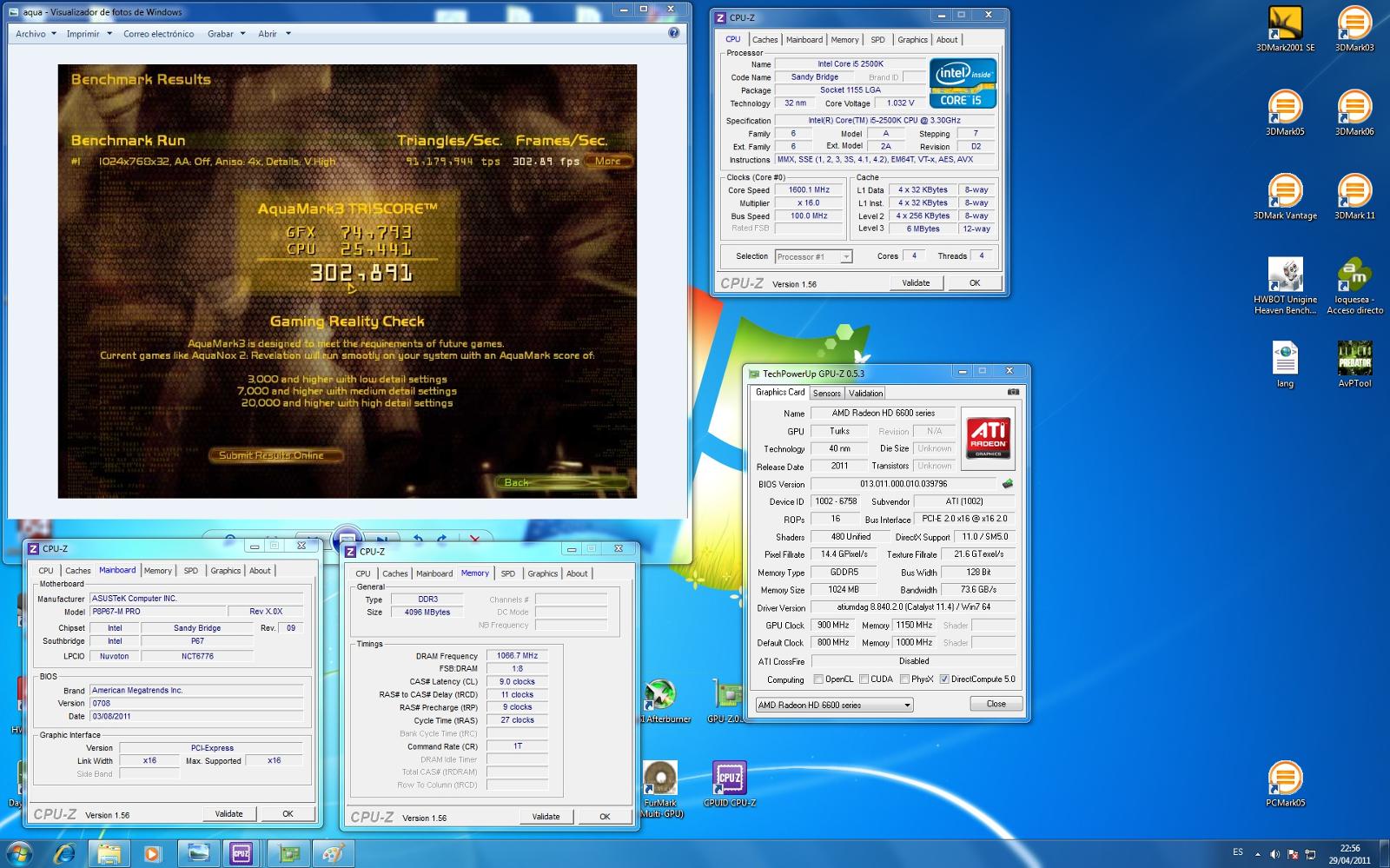Click BIOS Version 013.011.000.010.039796 field
The width and height of the screenshot is (1390, 868).
pyautogui.click(x=903, y=484)
